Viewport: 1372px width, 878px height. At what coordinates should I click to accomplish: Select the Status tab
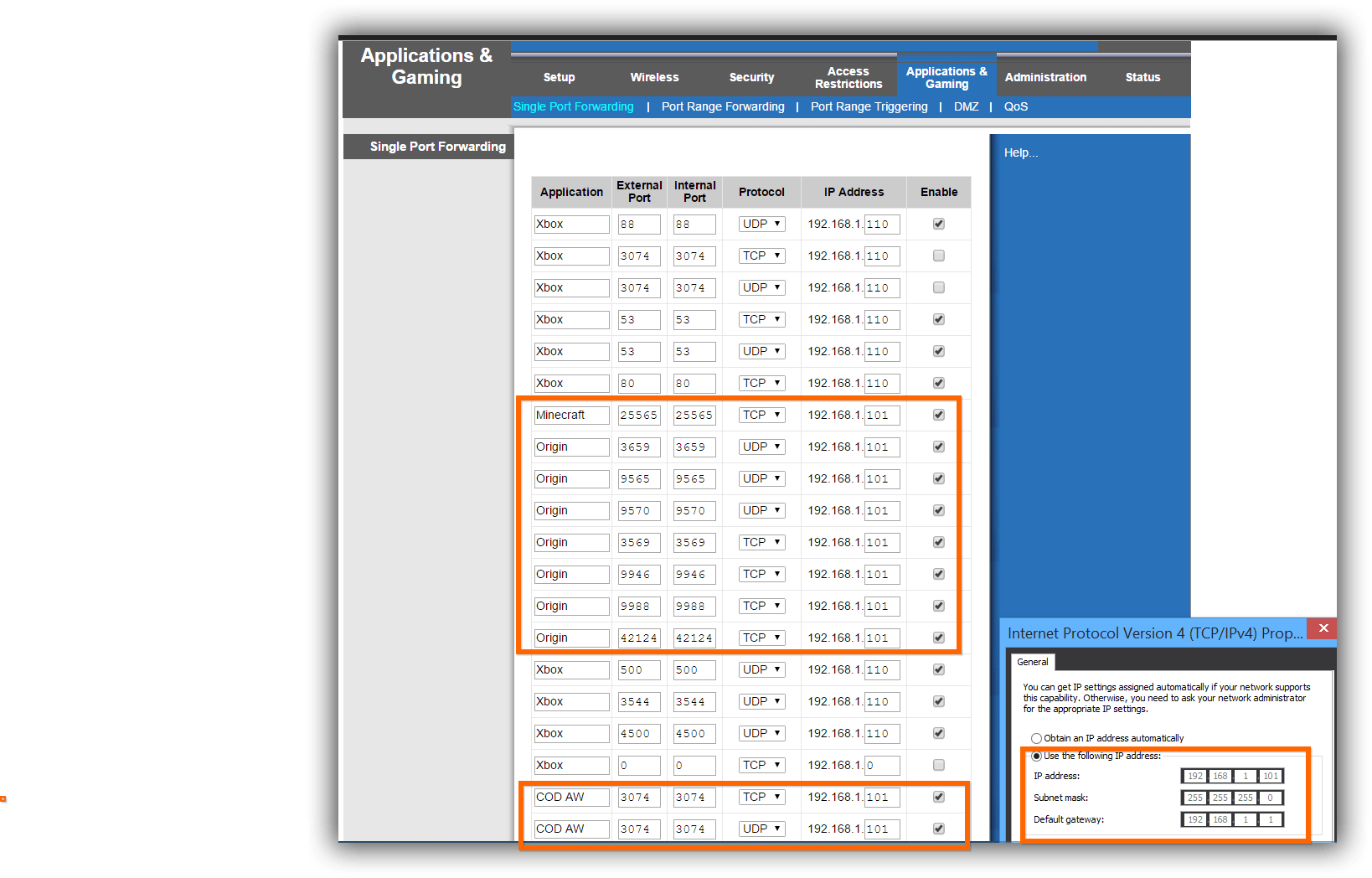point(1142,77)
